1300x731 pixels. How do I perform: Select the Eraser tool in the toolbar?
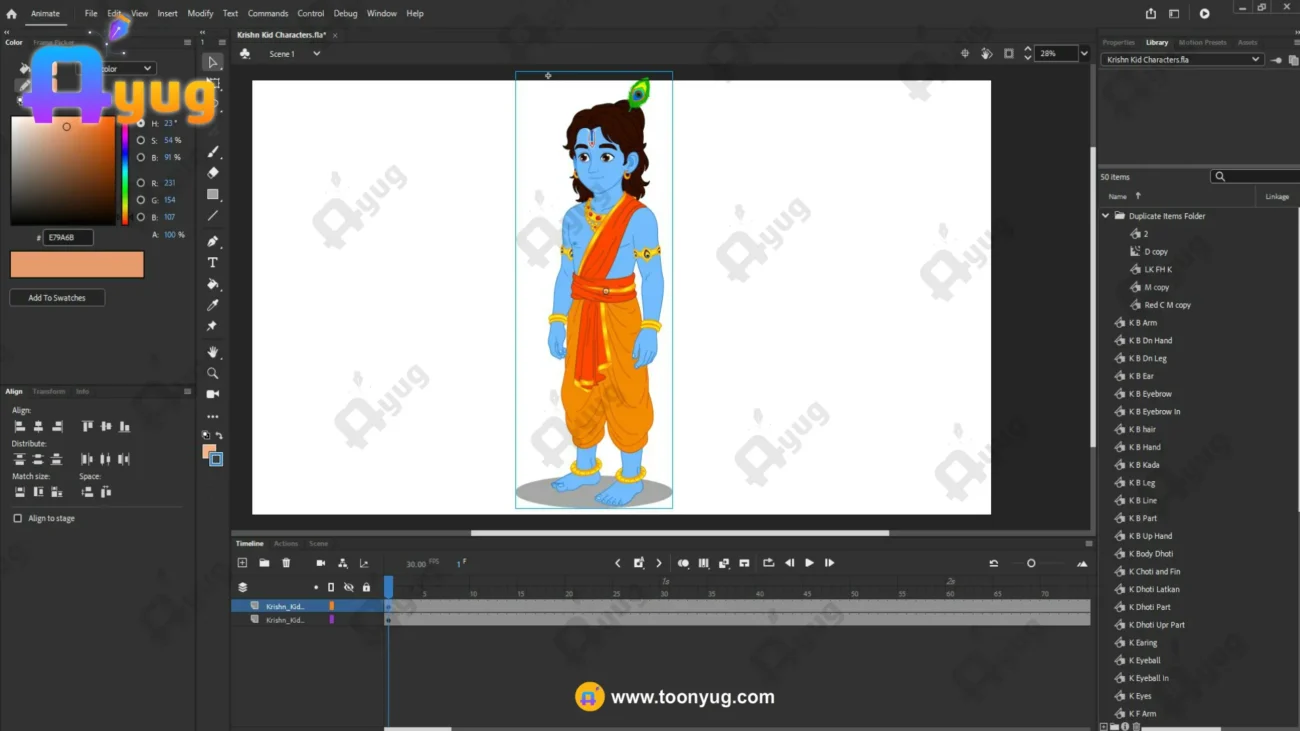pos(213,173)
